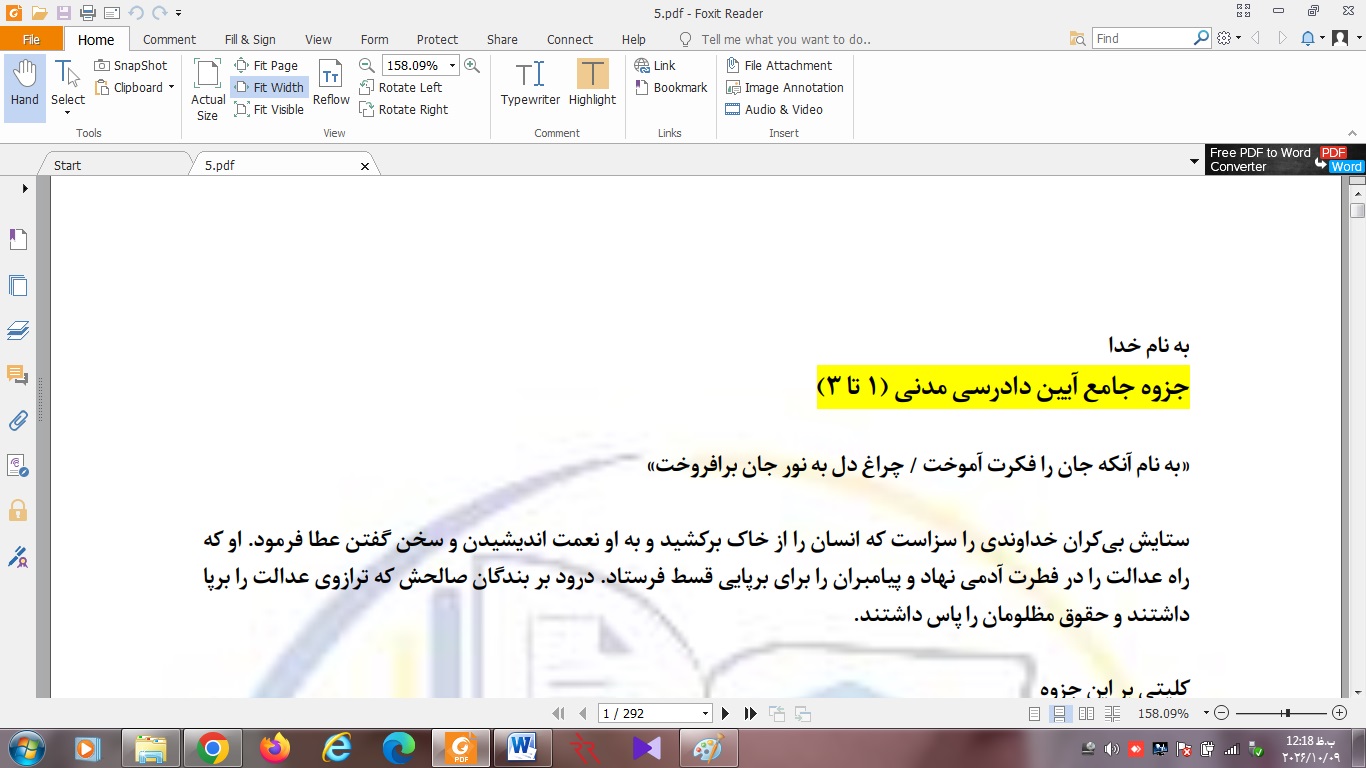1366x768 pixels.
Task: Insert Audio & Video
Action: [x=773, y=109]
